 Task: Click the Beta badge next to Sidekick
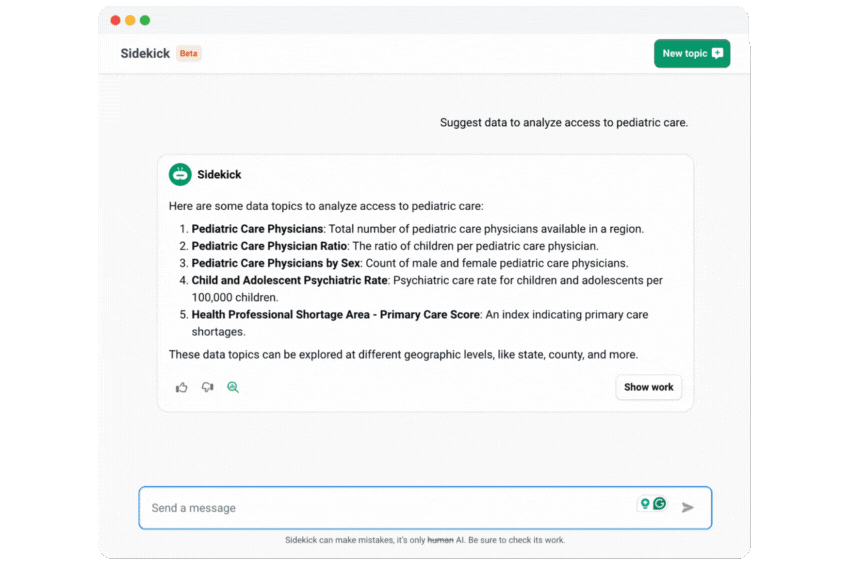point(189,54)
